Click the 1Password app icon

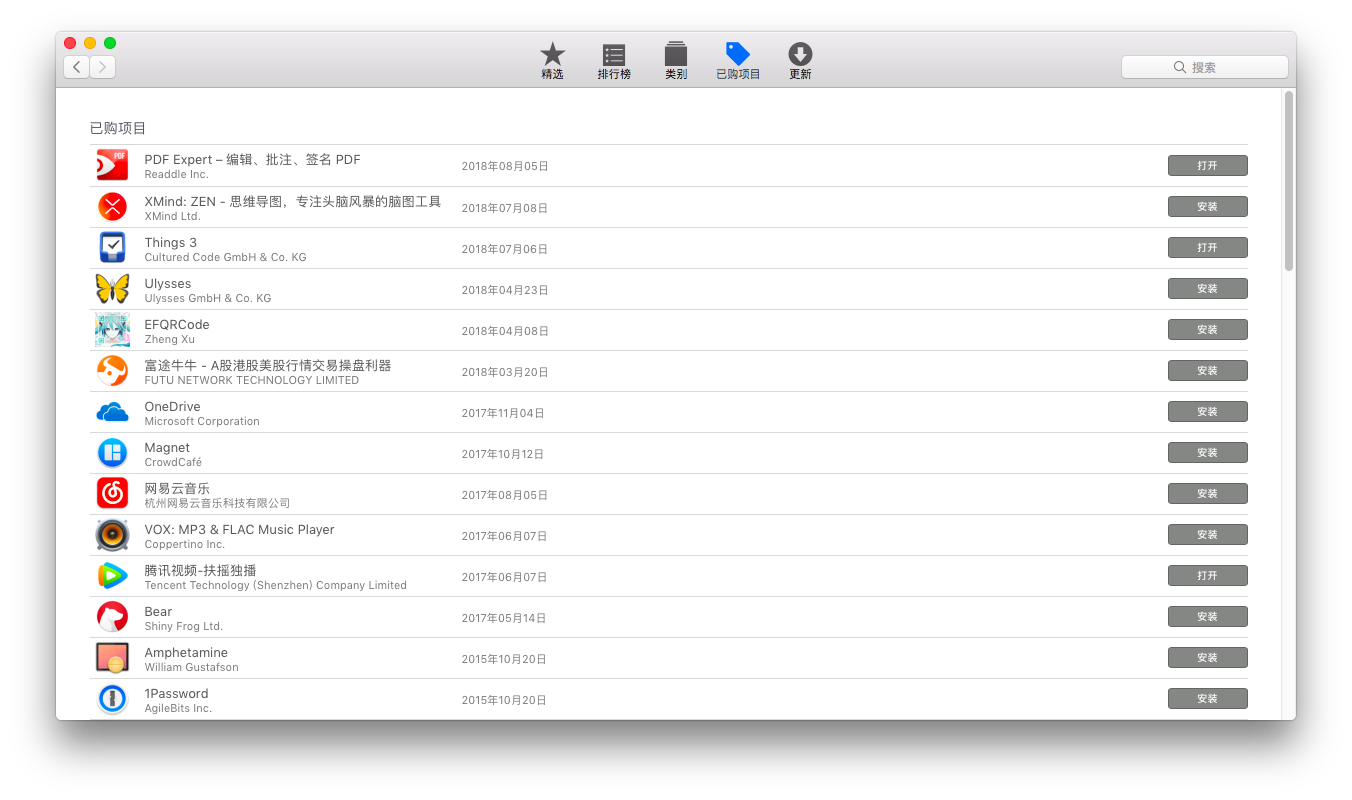coord(112,699)
